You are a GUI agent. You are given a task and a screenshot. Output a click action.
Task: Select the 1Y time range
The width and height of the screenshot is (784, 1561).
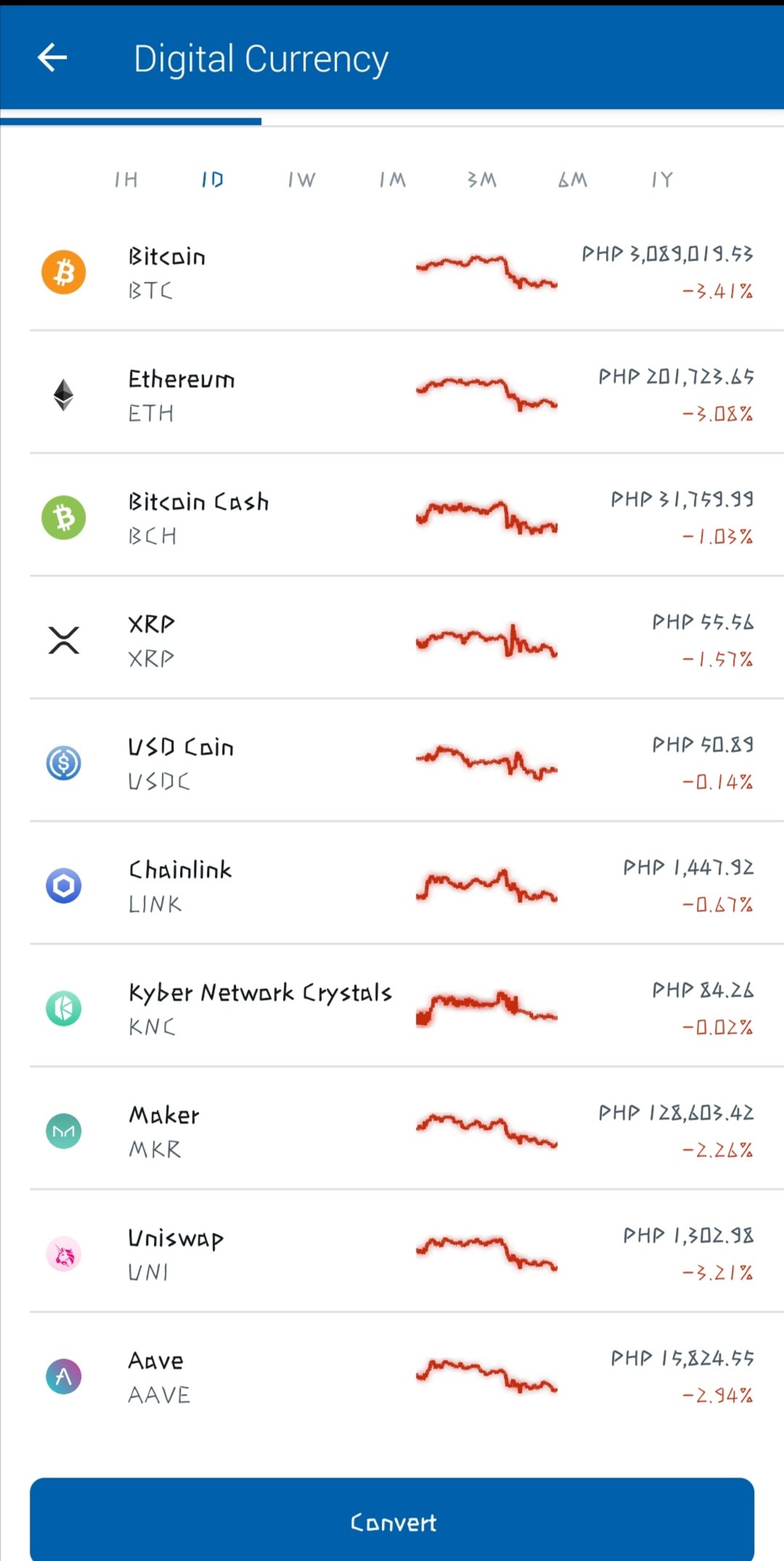[x=662, y=179]
